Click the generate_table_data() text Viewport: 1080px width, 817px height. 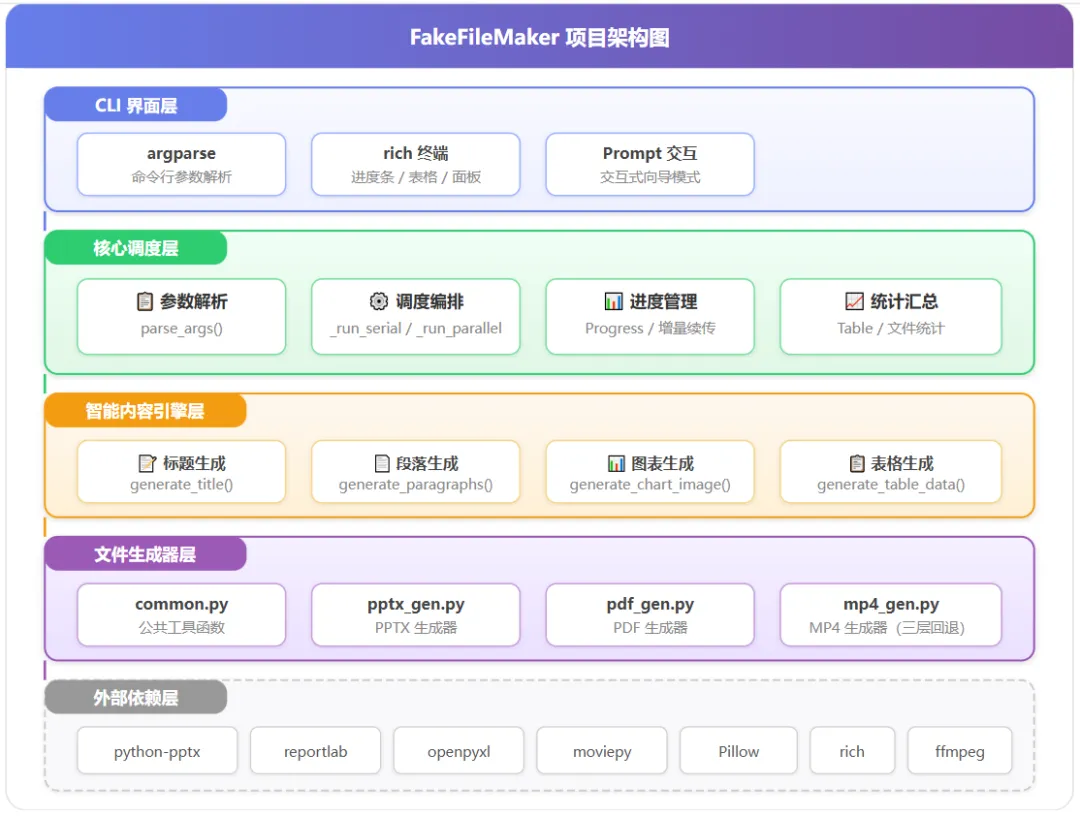[891, 485]
